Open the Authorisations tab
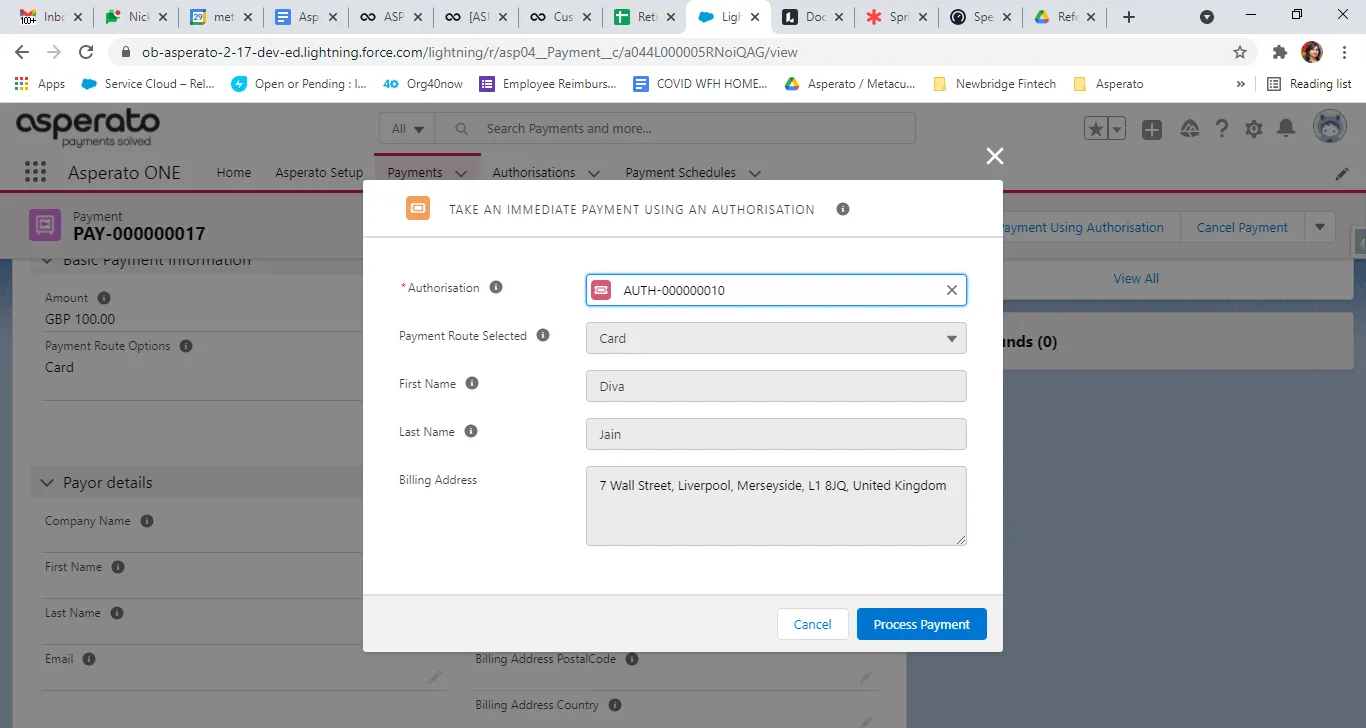The width and height of the screenshot is (1366, 728). coord(534,172)
